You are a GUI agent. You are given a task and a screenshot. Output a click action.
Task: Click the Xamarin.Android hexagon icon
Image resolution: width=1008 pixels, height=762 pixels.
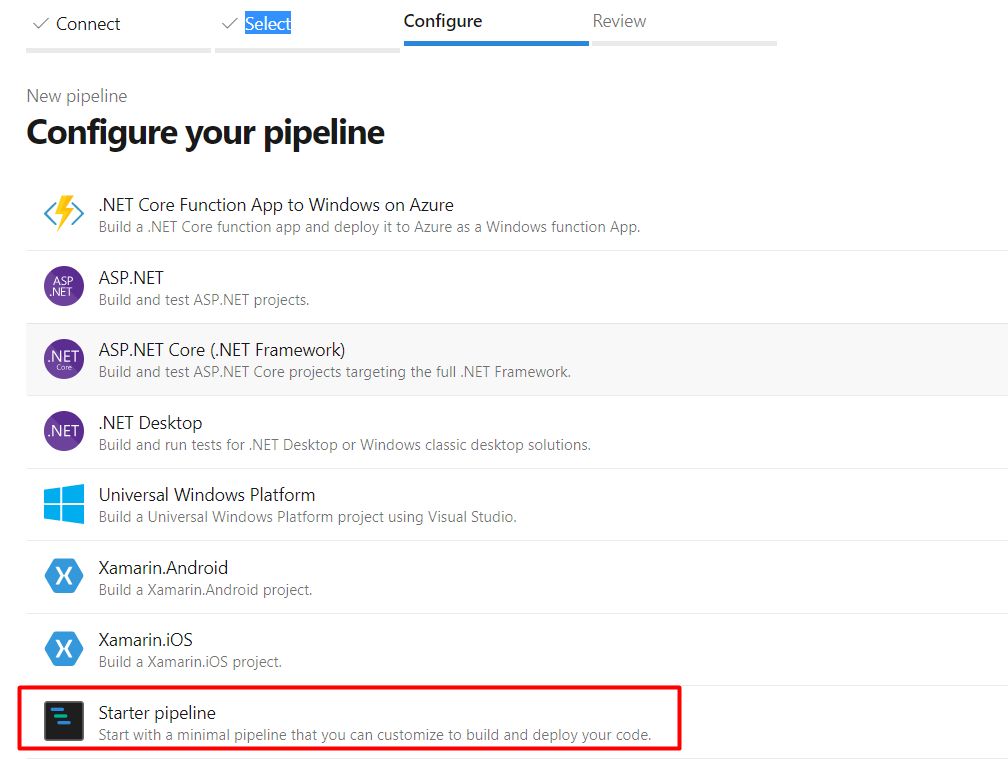point(64,576)
